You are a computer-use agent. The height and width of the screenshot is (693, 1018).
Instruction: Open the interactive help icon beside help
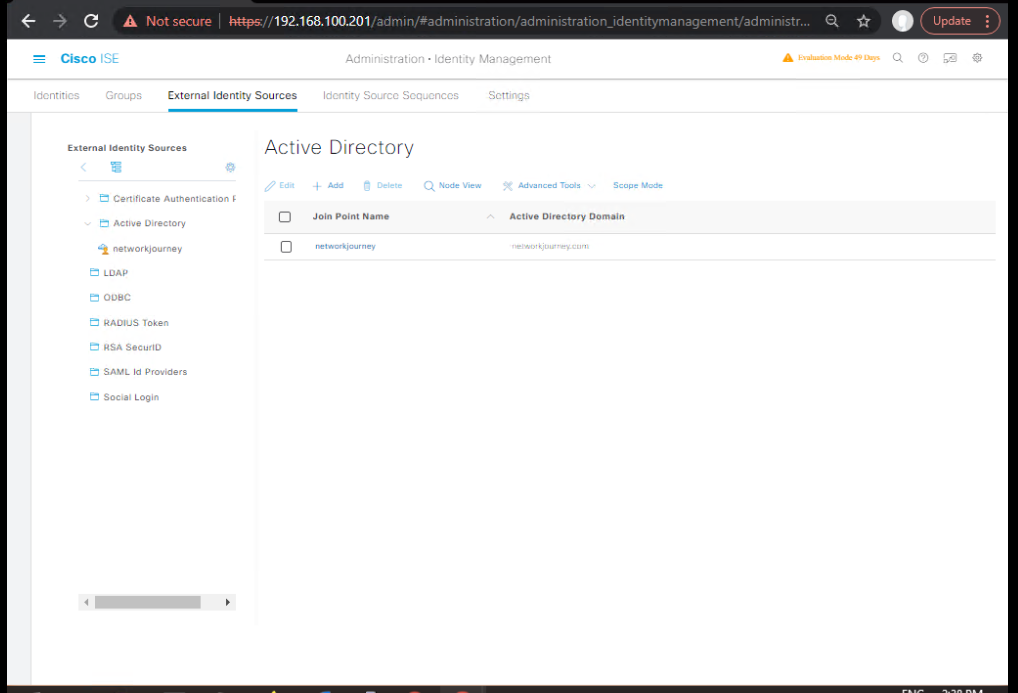point(950,58)
